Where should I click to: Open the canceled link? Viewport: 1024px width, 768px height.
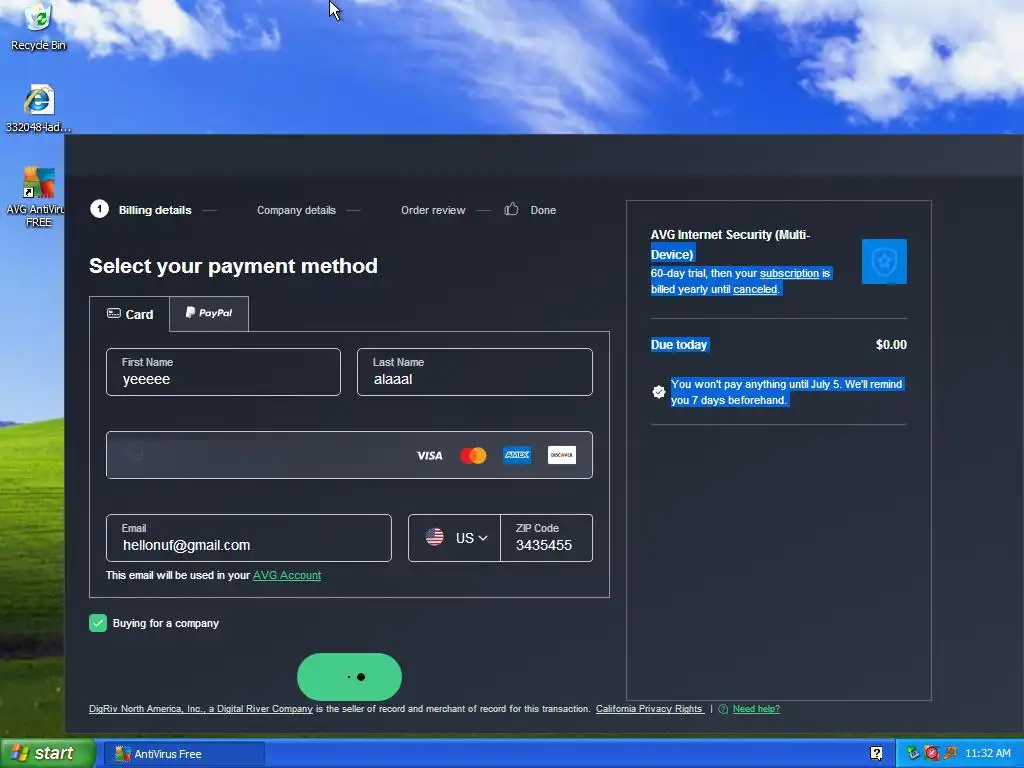pos(756,289)
